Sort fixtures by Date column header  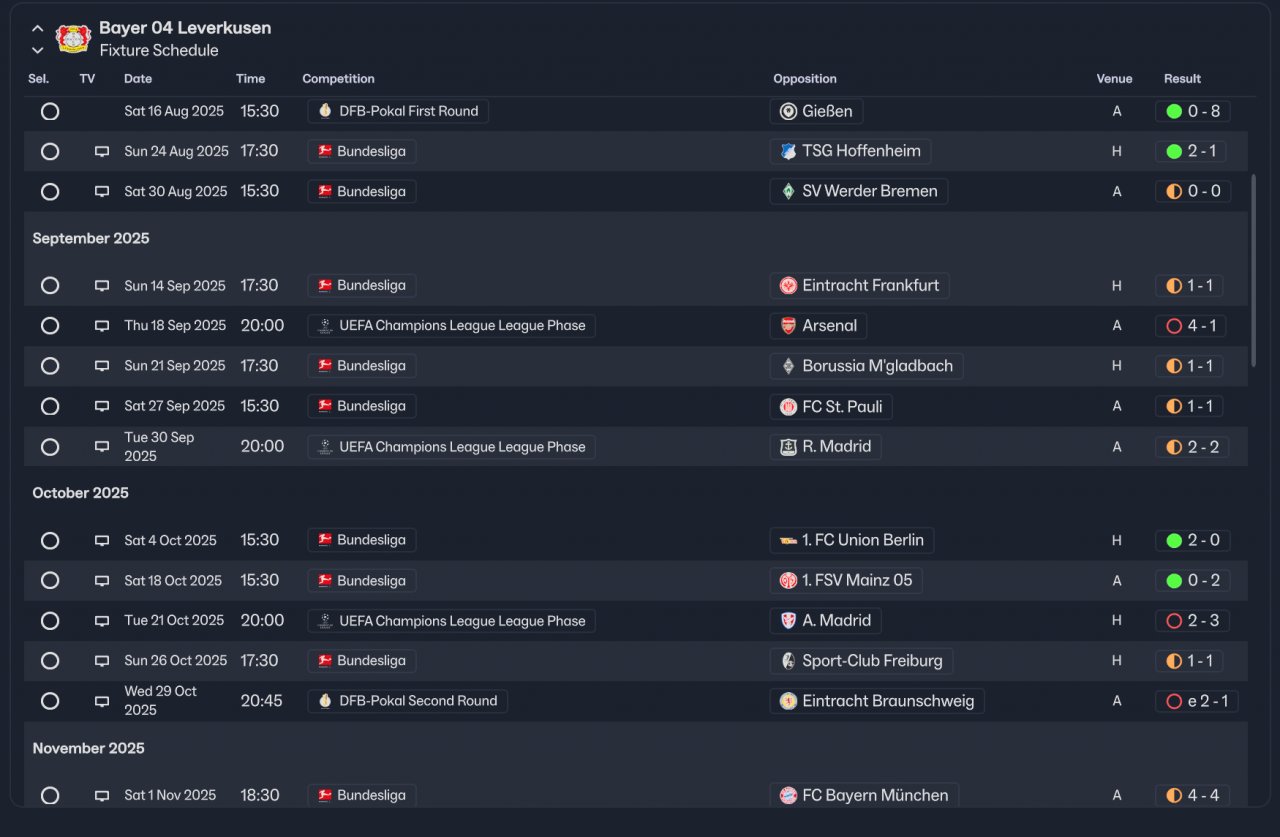tap(138, 79)
